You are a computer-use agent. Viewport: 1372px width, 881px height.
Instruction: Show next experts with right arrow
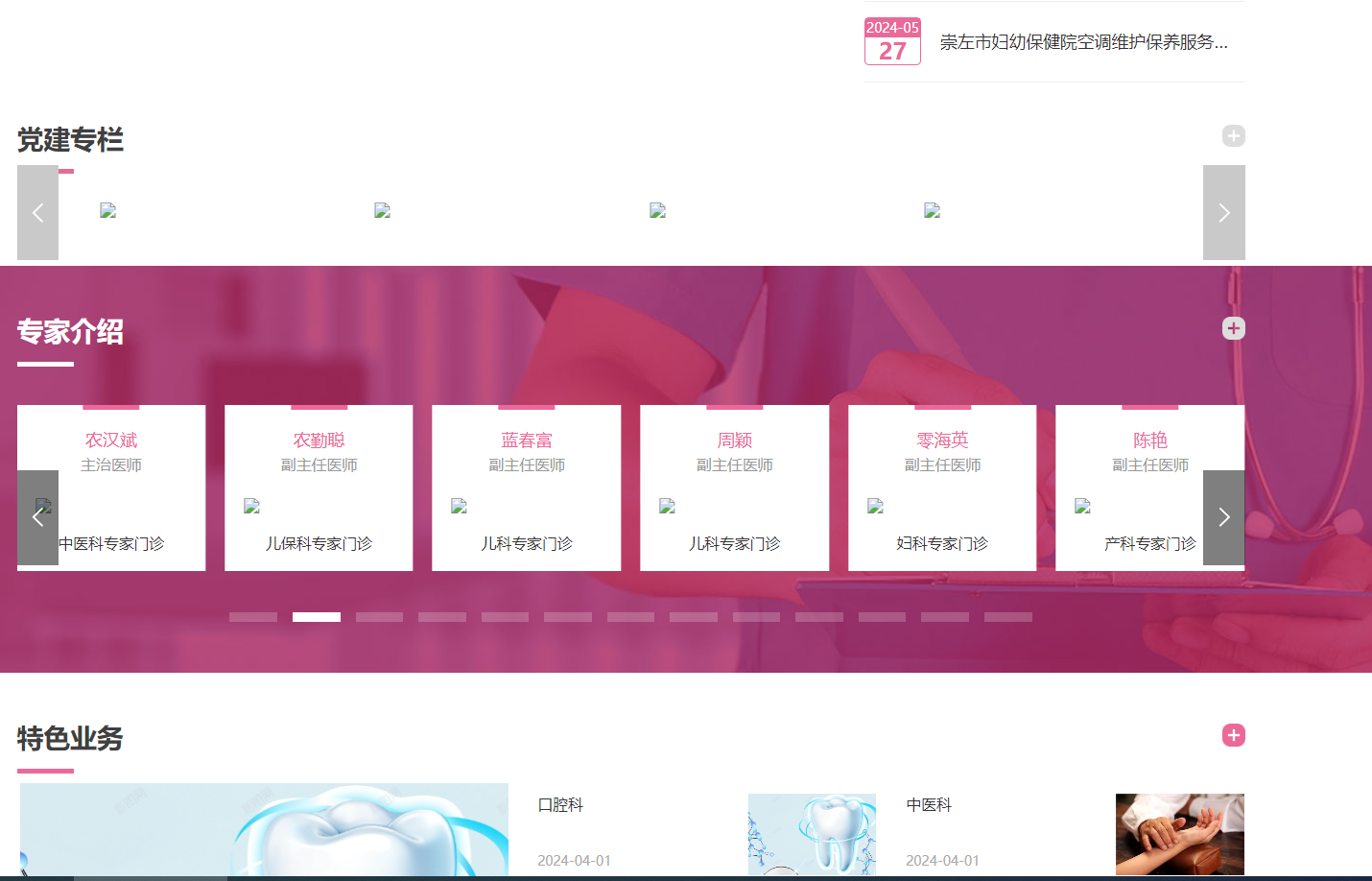pyautogui.click(x=1223, y=517)
